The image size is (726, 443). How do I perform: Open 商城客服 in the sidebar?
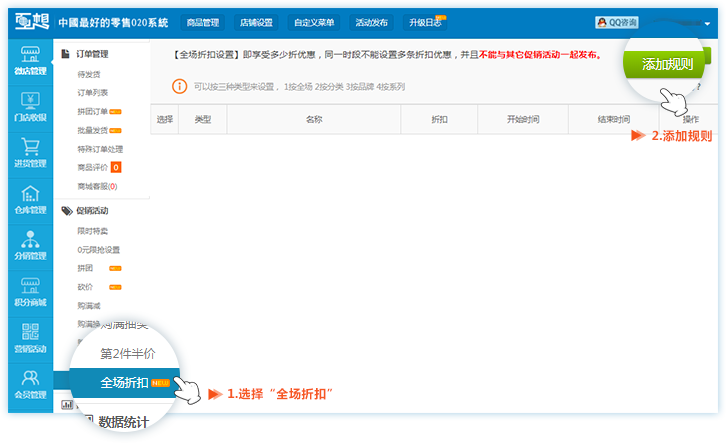(x=97, y=187)
